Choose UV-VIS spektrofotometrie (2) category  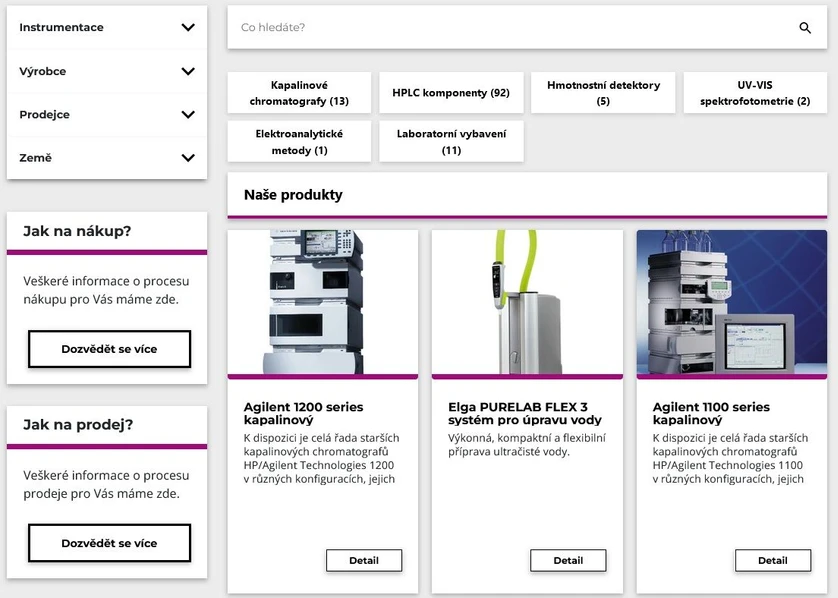tap(755, 93)
